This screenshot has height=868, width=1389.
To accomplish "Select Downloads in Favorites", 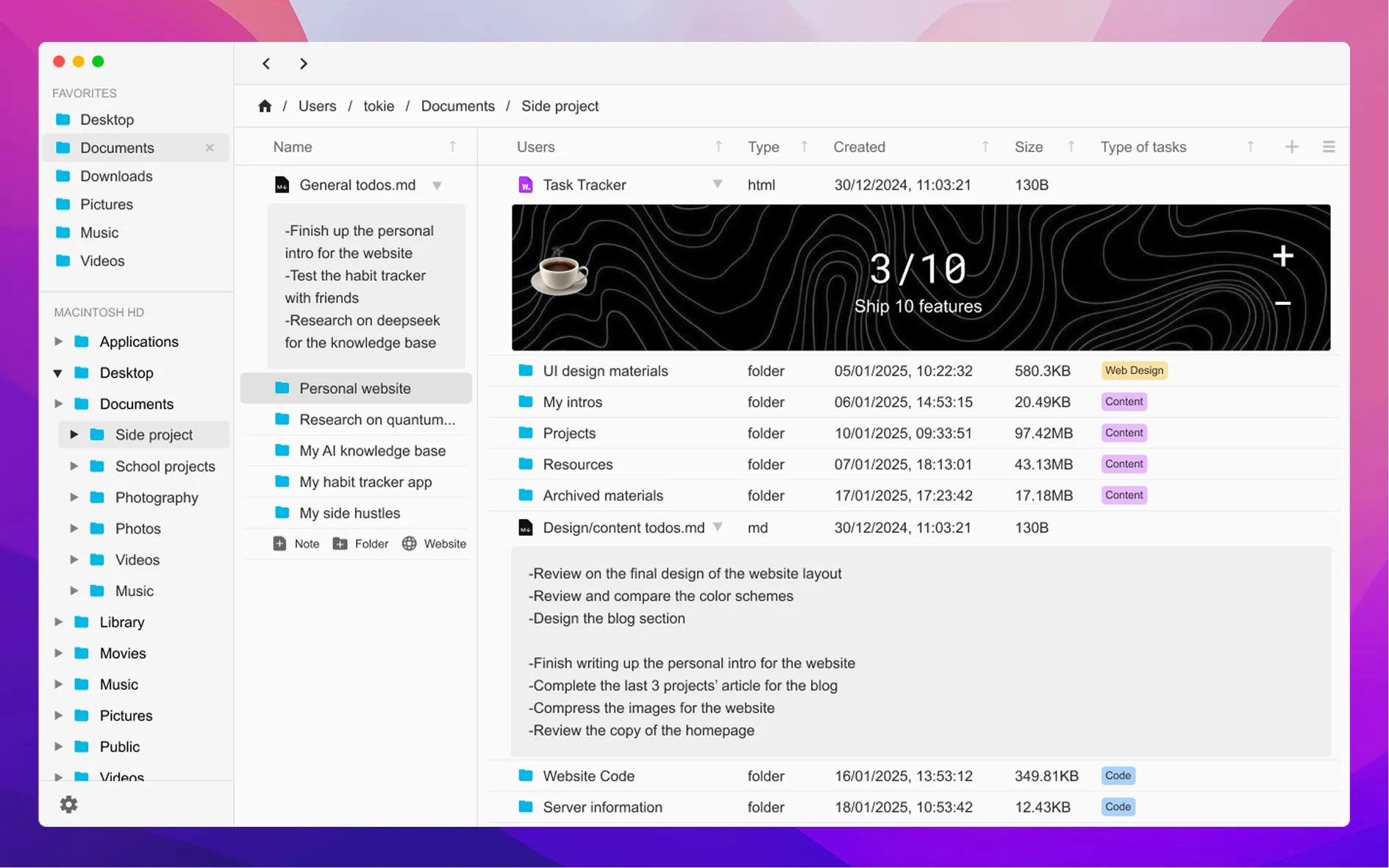I will pos(116,176).
